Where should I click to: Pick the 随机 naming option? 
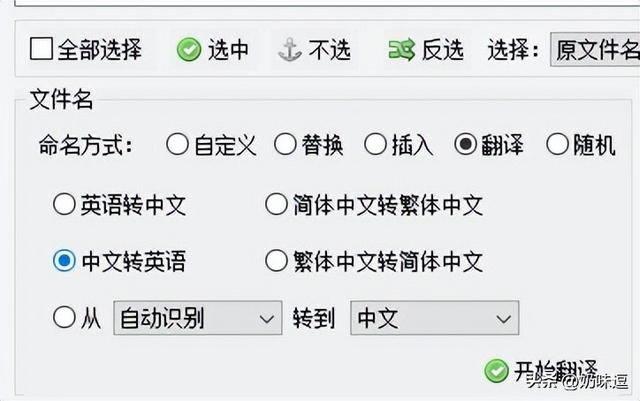click(557, 145)
